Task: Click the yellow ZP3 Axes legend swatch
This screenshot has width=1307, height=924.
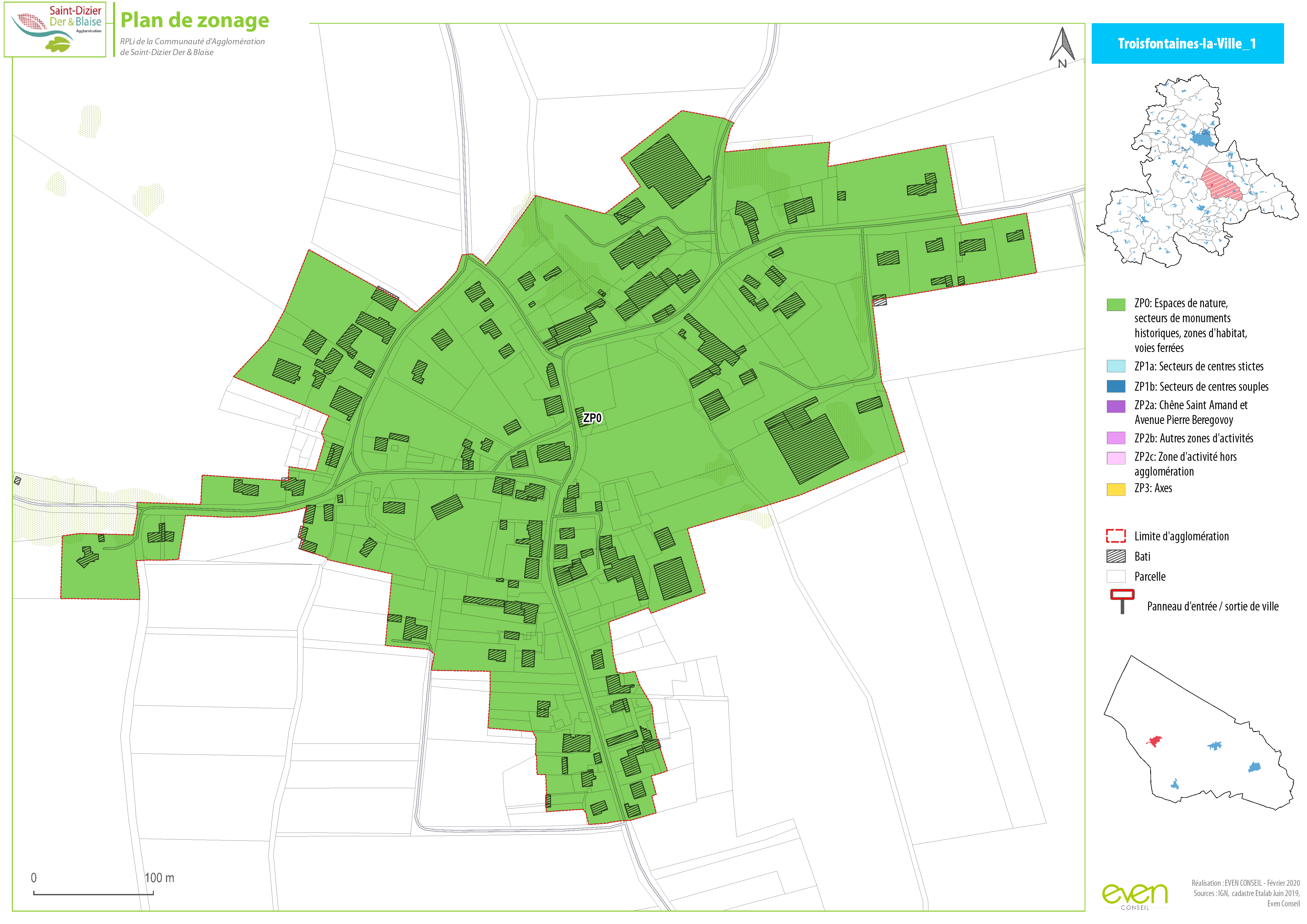Action: click(x=1116, y=490)
